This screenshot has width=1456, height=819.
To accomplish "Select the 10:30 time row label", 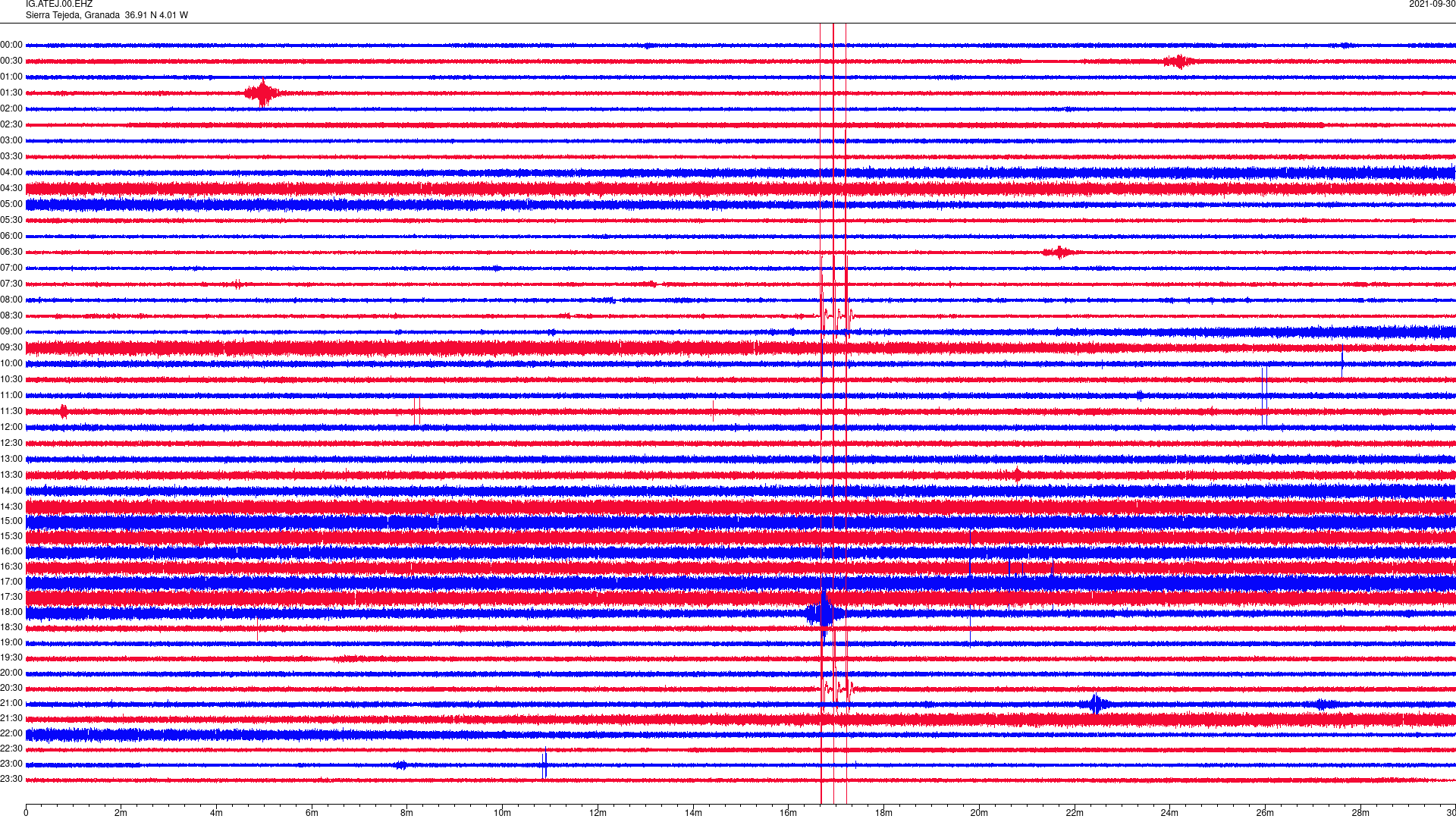I will 11,380.
